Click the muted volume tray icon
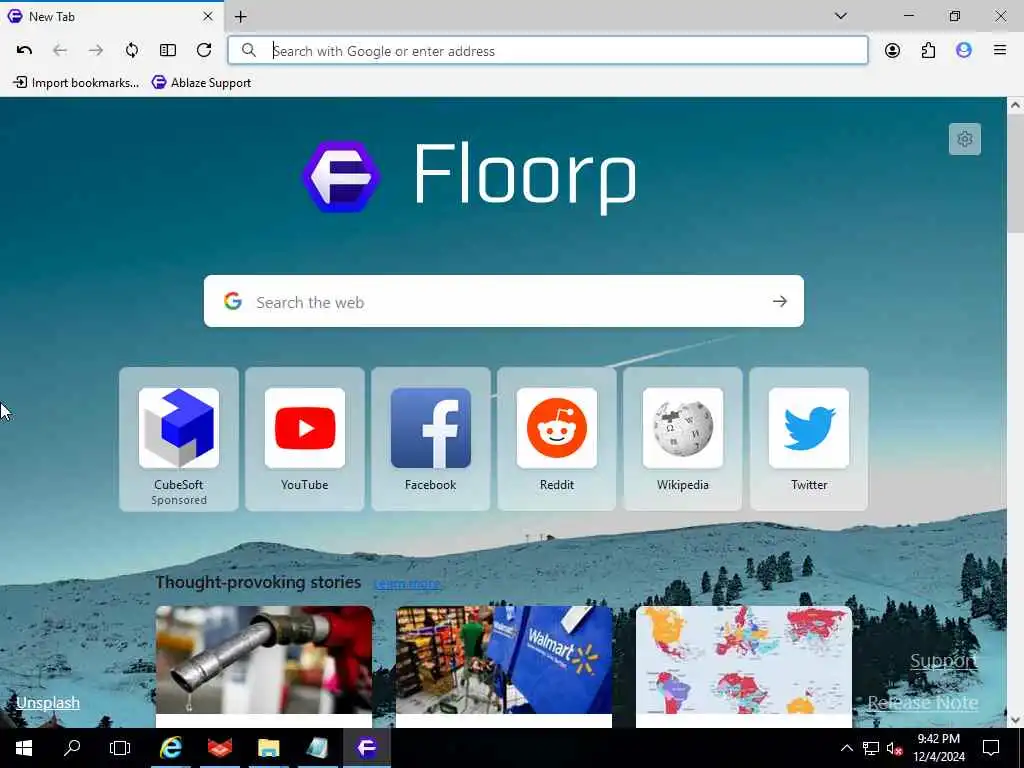Image resolution: width=1024 pixels, height=768 pixels. point(894,748)
